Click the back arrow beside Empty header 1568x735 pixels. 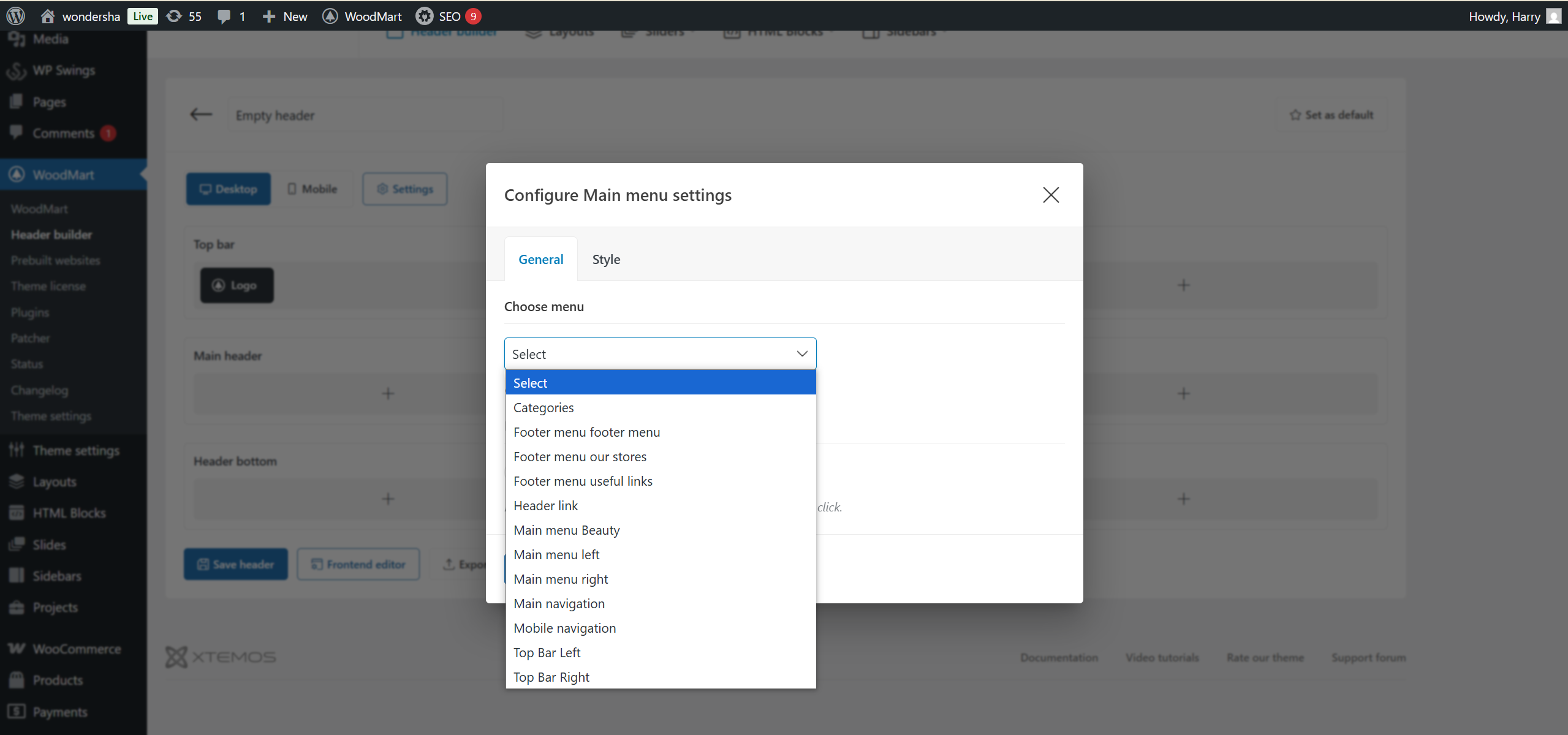click(x=201, y=115)
